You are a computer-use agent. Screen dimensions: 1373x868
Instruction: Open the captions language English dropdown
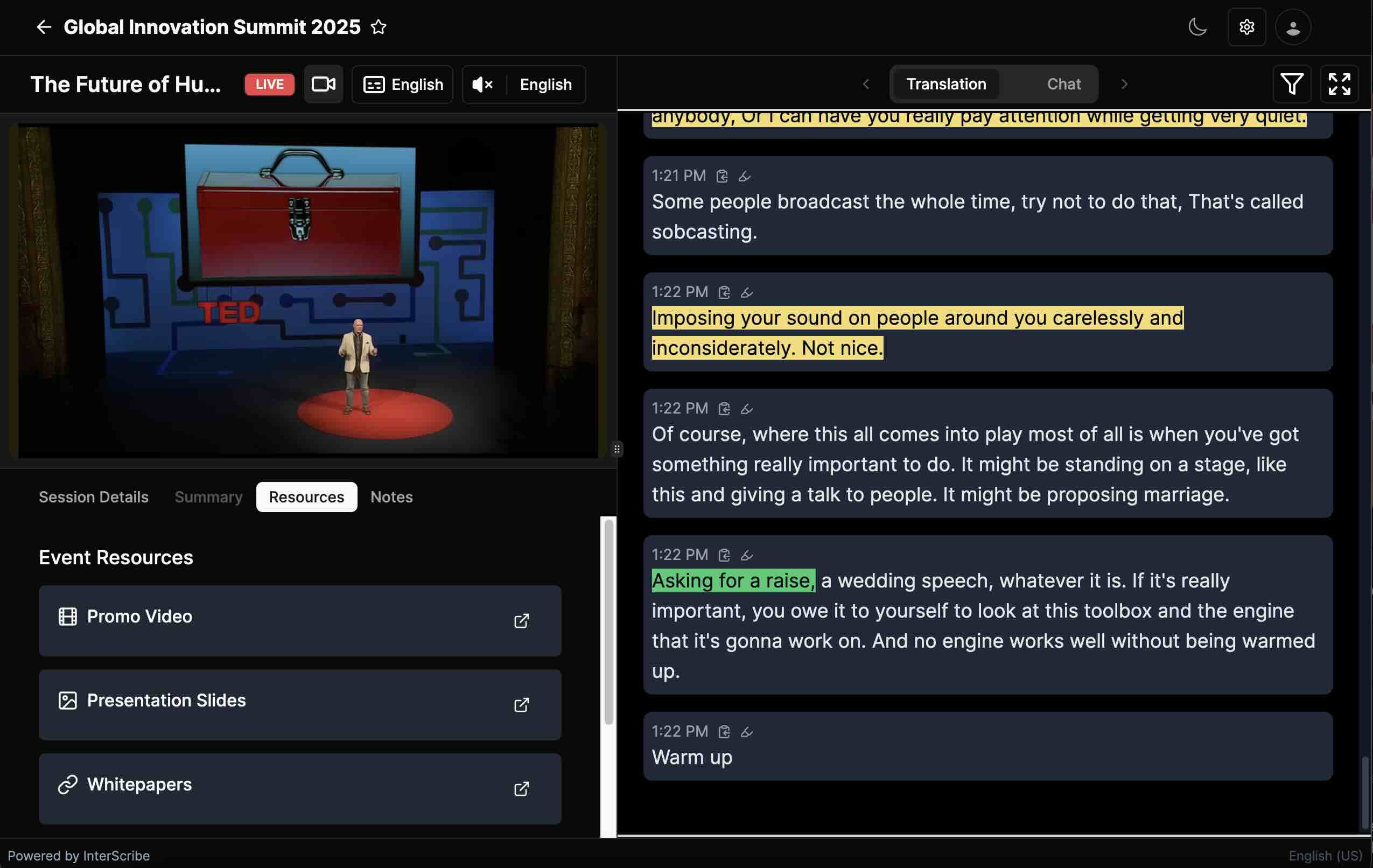click(x=403, y=85)
